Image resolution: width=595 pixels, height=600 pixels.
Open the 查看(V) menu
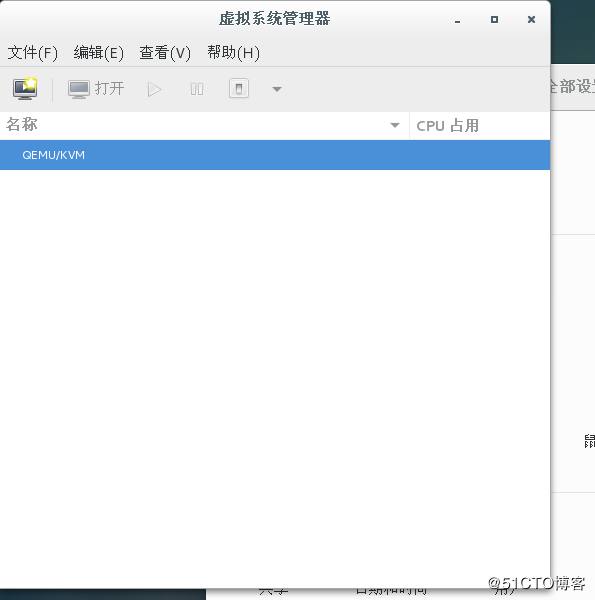(165, 53)
